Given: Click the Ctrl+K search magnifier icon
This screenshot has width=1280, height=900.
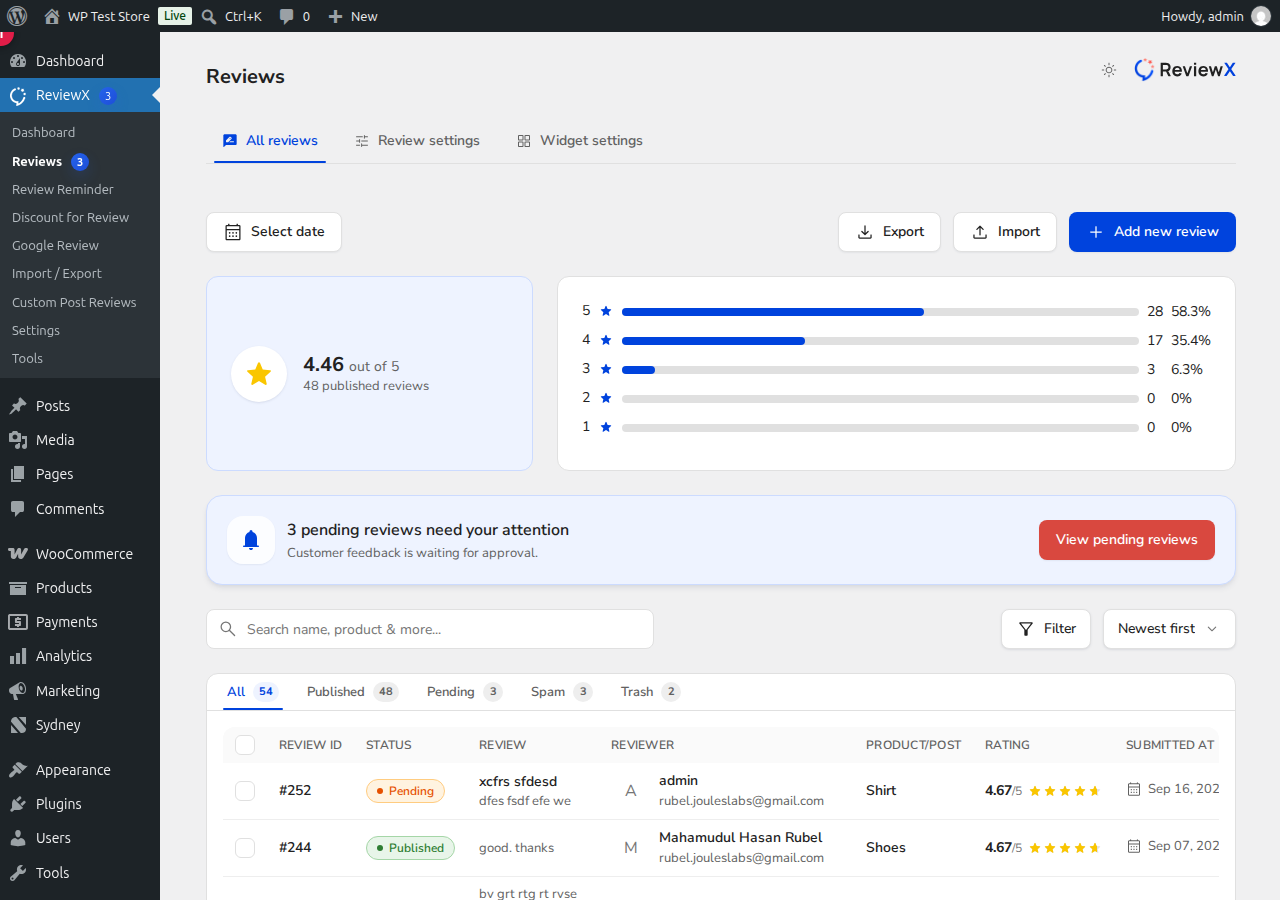Looking at the screenshot, I should click(x=209, y=16).
